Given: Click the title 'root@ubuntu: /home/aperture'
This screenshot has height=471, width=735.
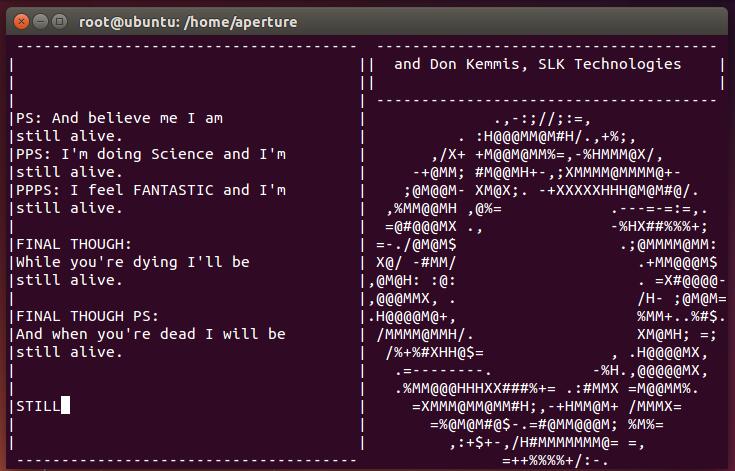Looking at the screenshot, I should 188,22.
